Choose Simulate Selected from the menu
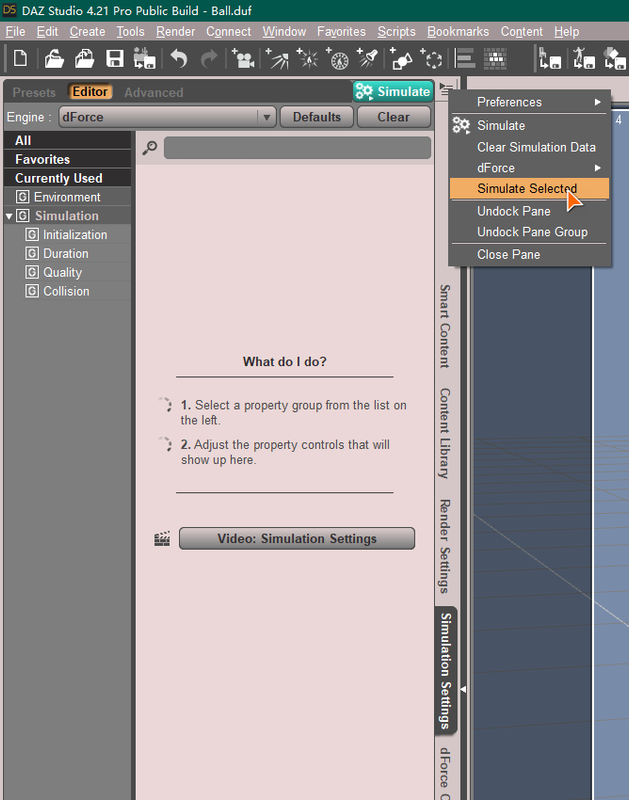Screen dimensions: 629x800 click(530, 188)
